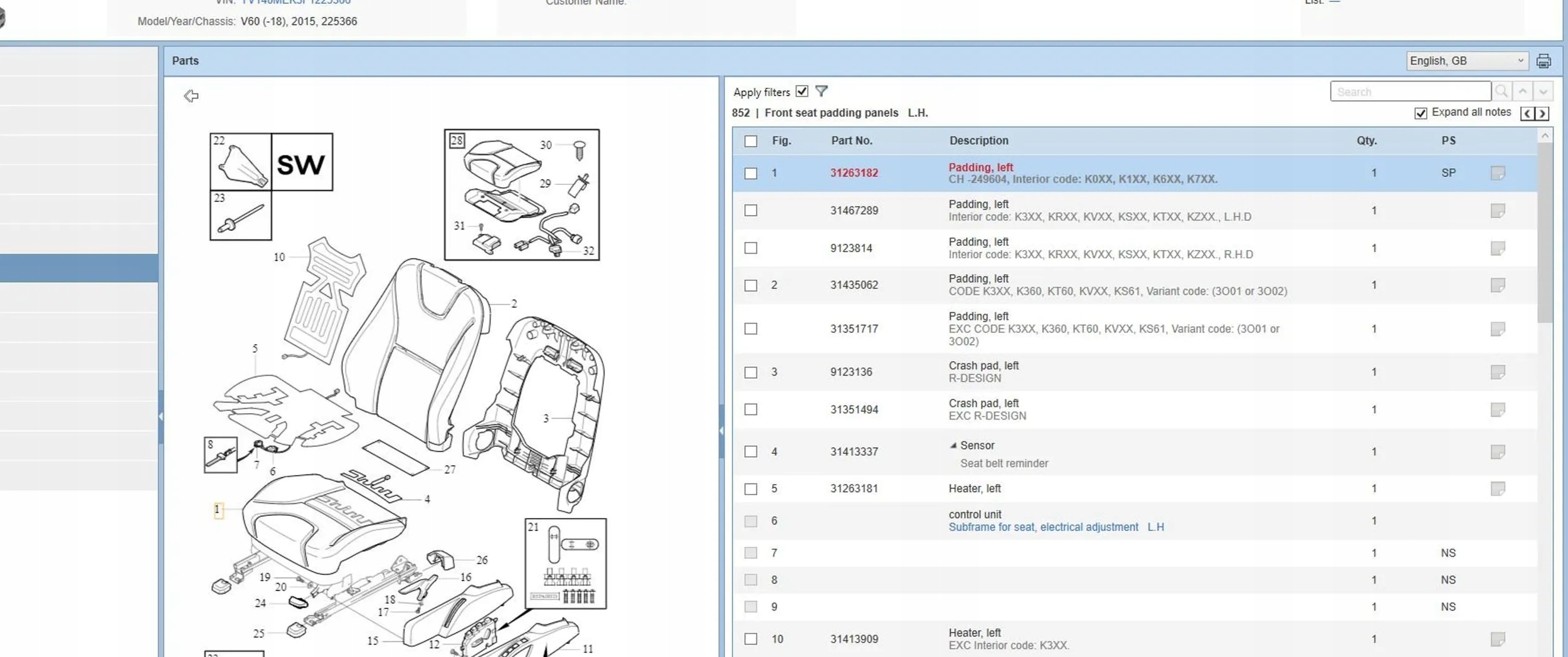
Task: Click the 'Heater, left' 31263181 description
Action: coord(975,489)
